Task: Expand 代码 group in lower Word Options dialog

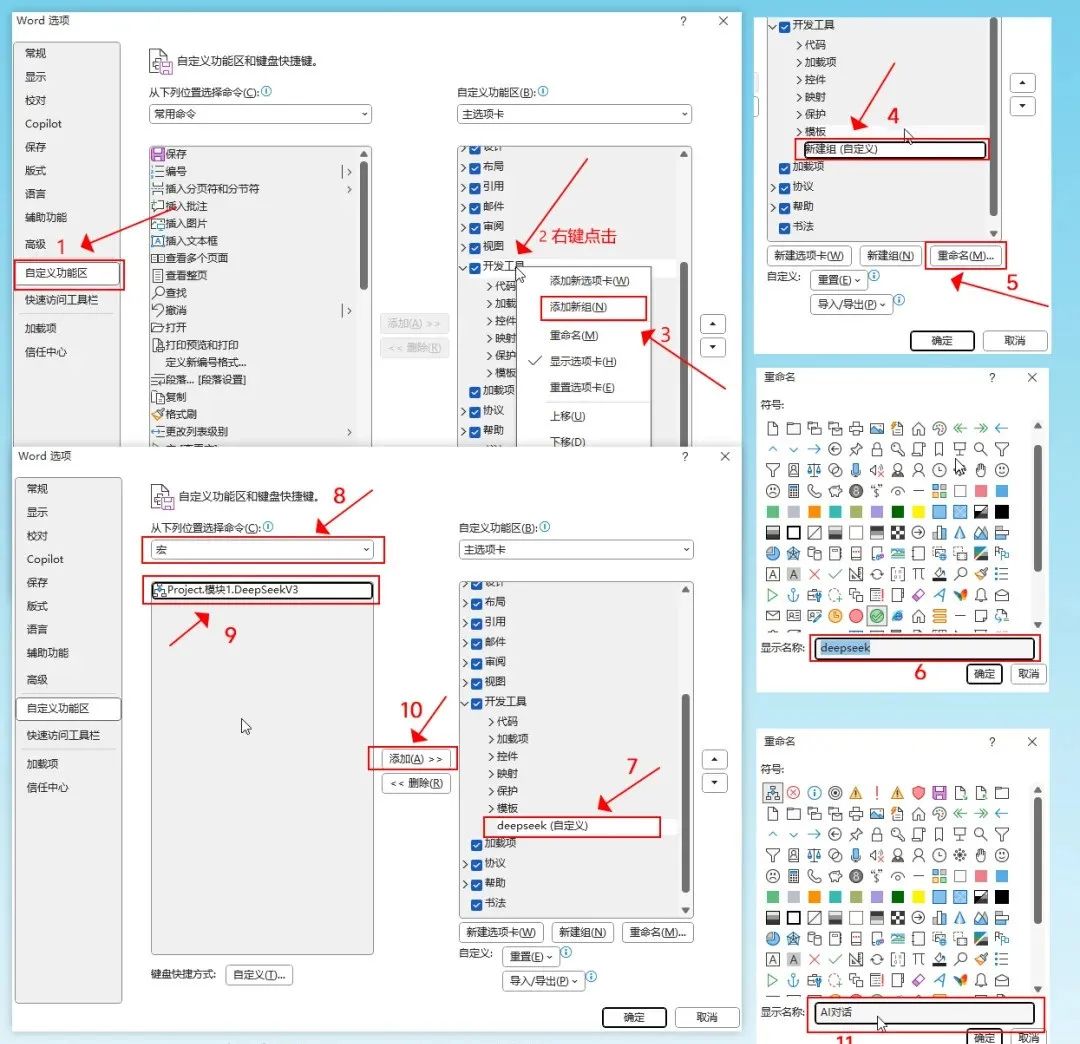Action: click(x=491, y=722)
